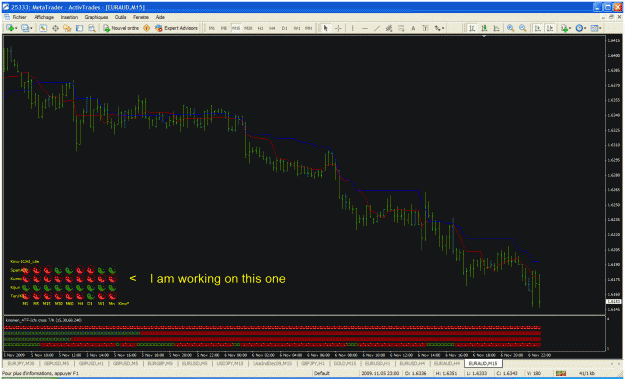Screen dimensions: 625x379
Task: Expand the Profiles dropdown arrow
Action: click(x=31, y=28)
